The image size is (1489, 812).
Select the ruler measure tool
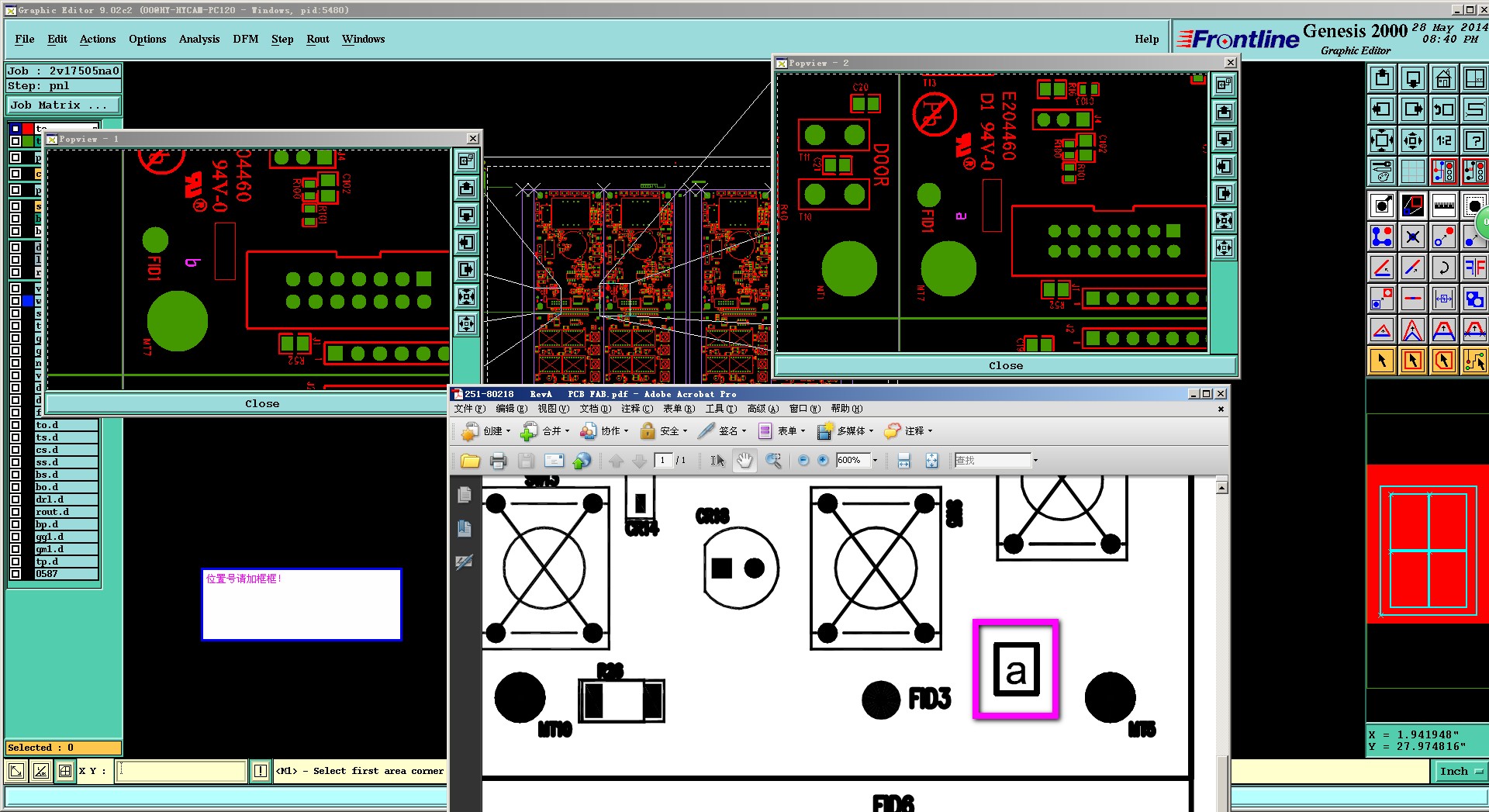pyautogui.click(x=1444, y=206)
